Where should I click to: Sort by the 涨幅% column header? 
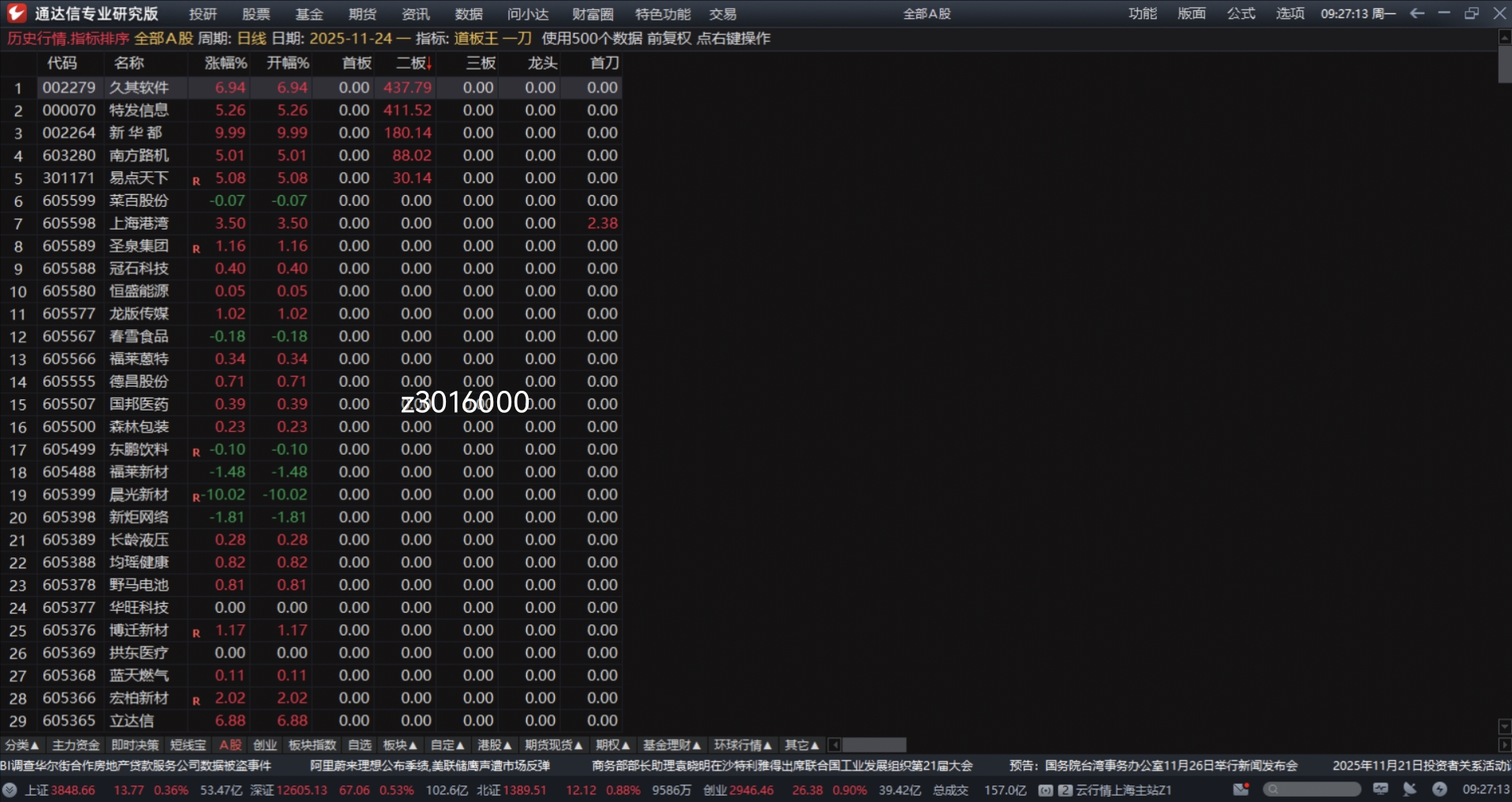(x=226, y=63)
